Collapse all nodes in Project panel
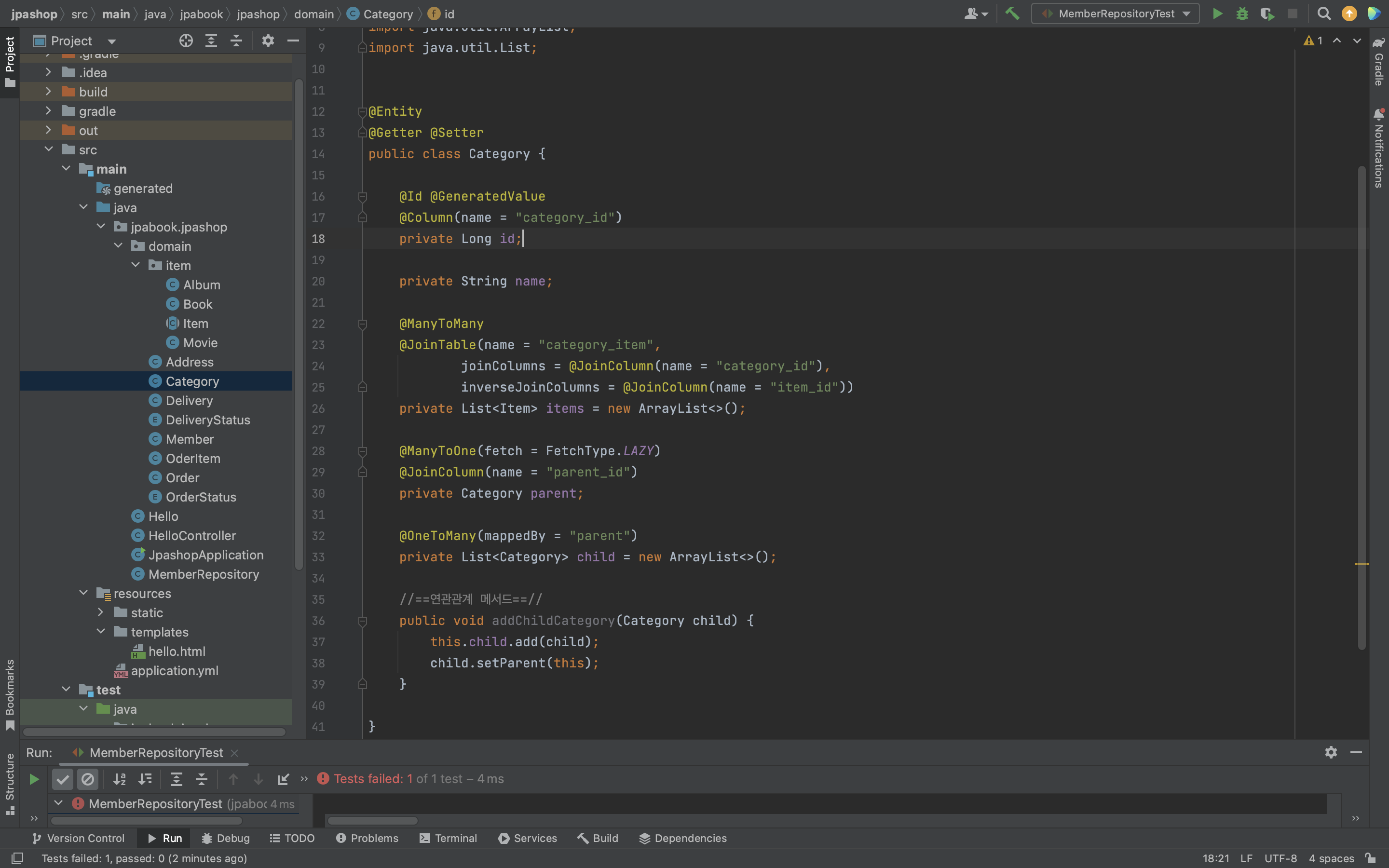1389x868 pixels. click(x=236, y=41)
